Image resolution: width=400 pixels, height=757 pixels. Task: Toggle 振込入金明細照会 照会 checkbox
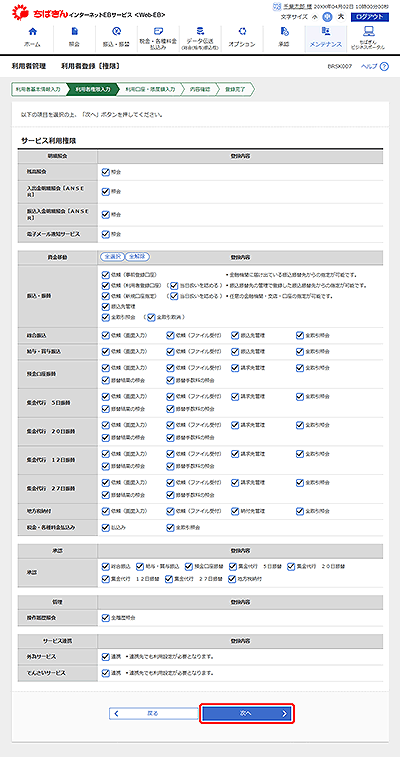pos(106,214)
